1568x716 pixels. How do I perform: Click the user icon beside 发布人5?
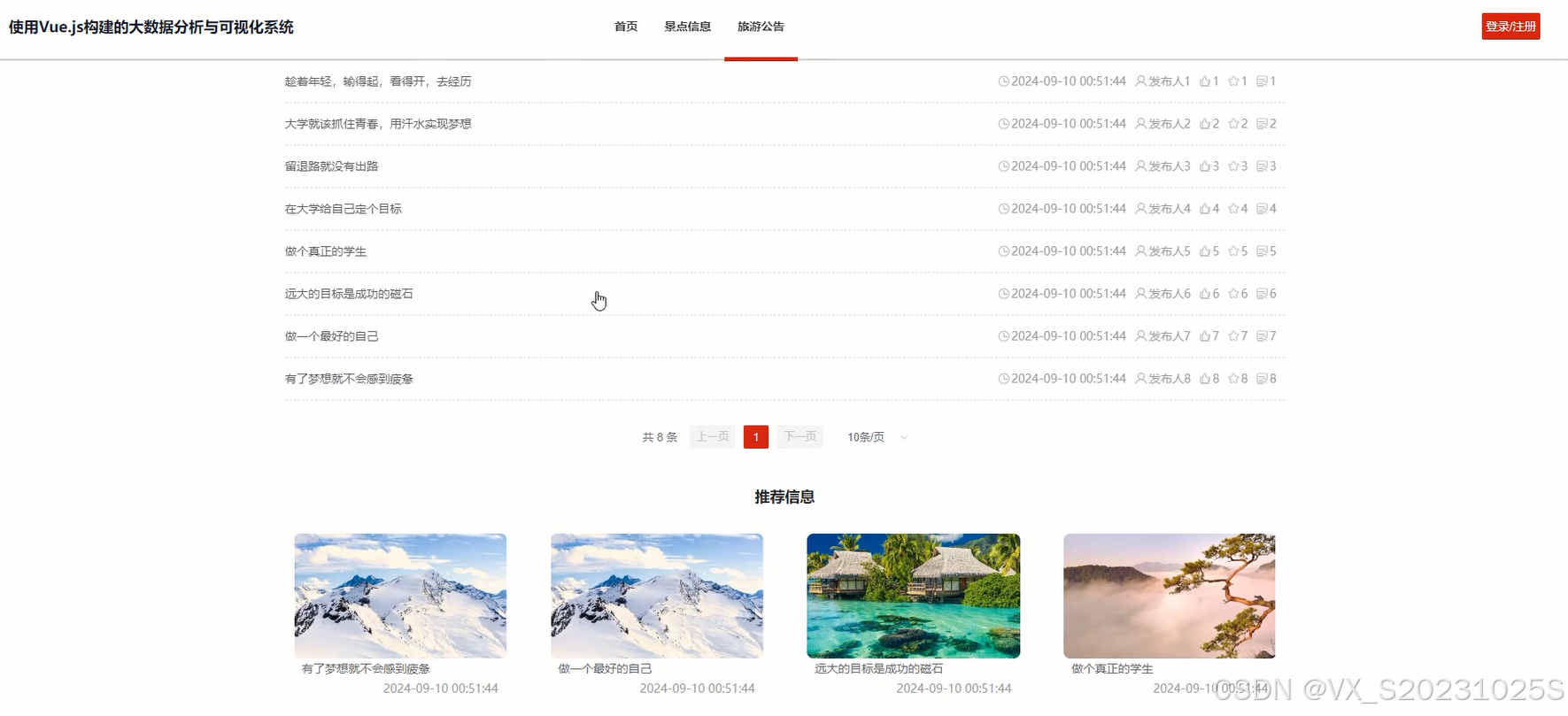1141,251
